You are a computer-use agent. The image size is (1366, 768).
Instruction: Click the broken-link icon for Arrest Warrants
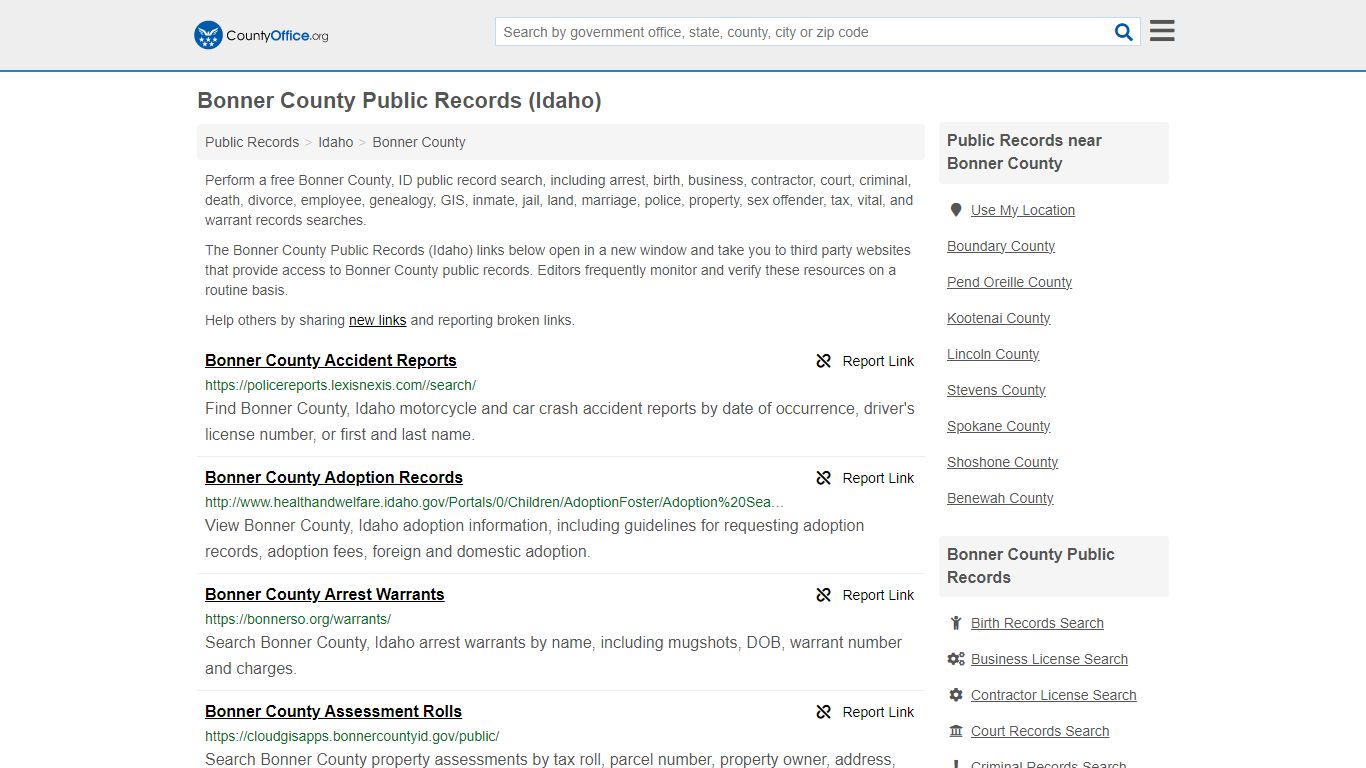(824, 595)
